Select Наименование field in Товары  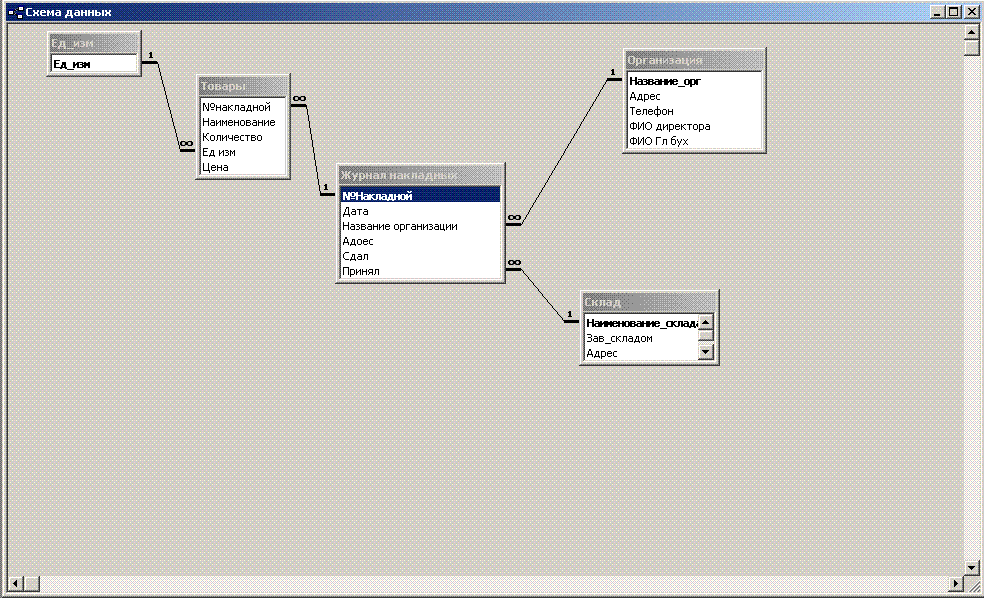243,122
